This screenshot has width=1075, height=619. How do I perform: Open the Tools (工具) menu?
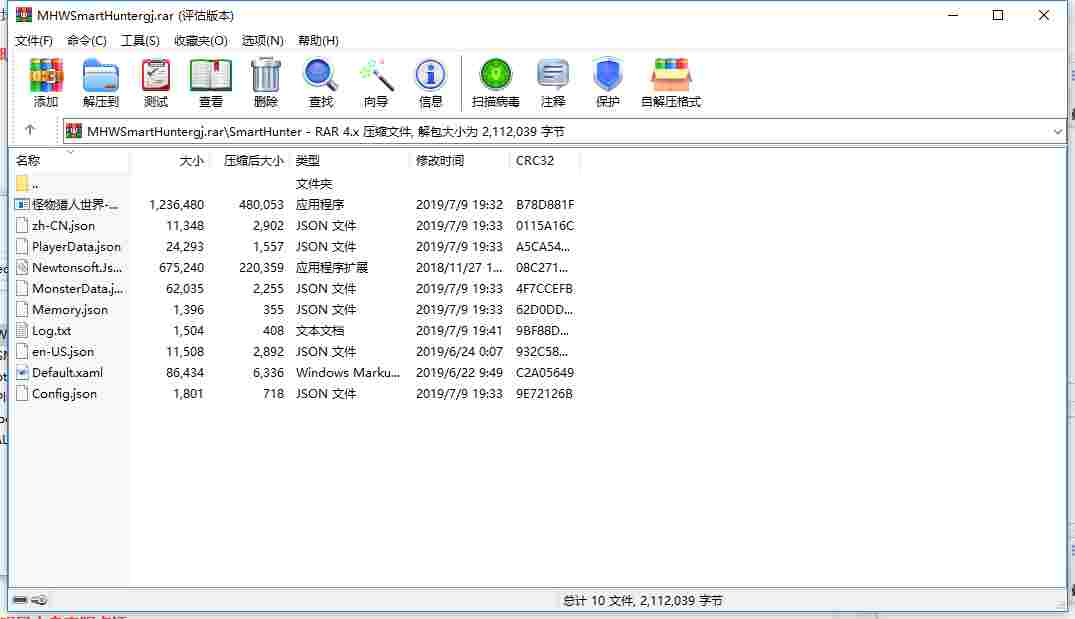click(x=140, y=40)
